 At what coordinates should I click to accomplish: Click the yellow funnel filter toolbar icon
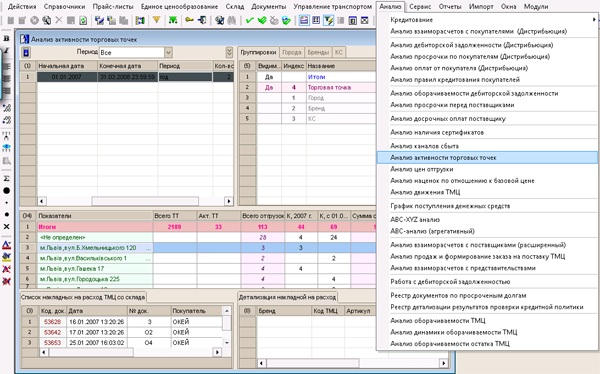click(x=157, y=20)
